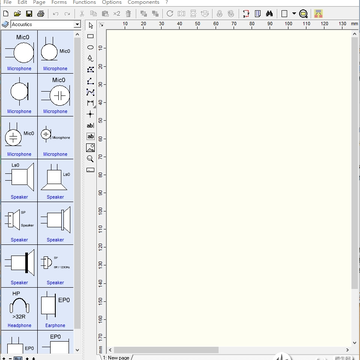Click the ruler origin corner box
Viewport: 360px width, 360px height.
(101, 25)
